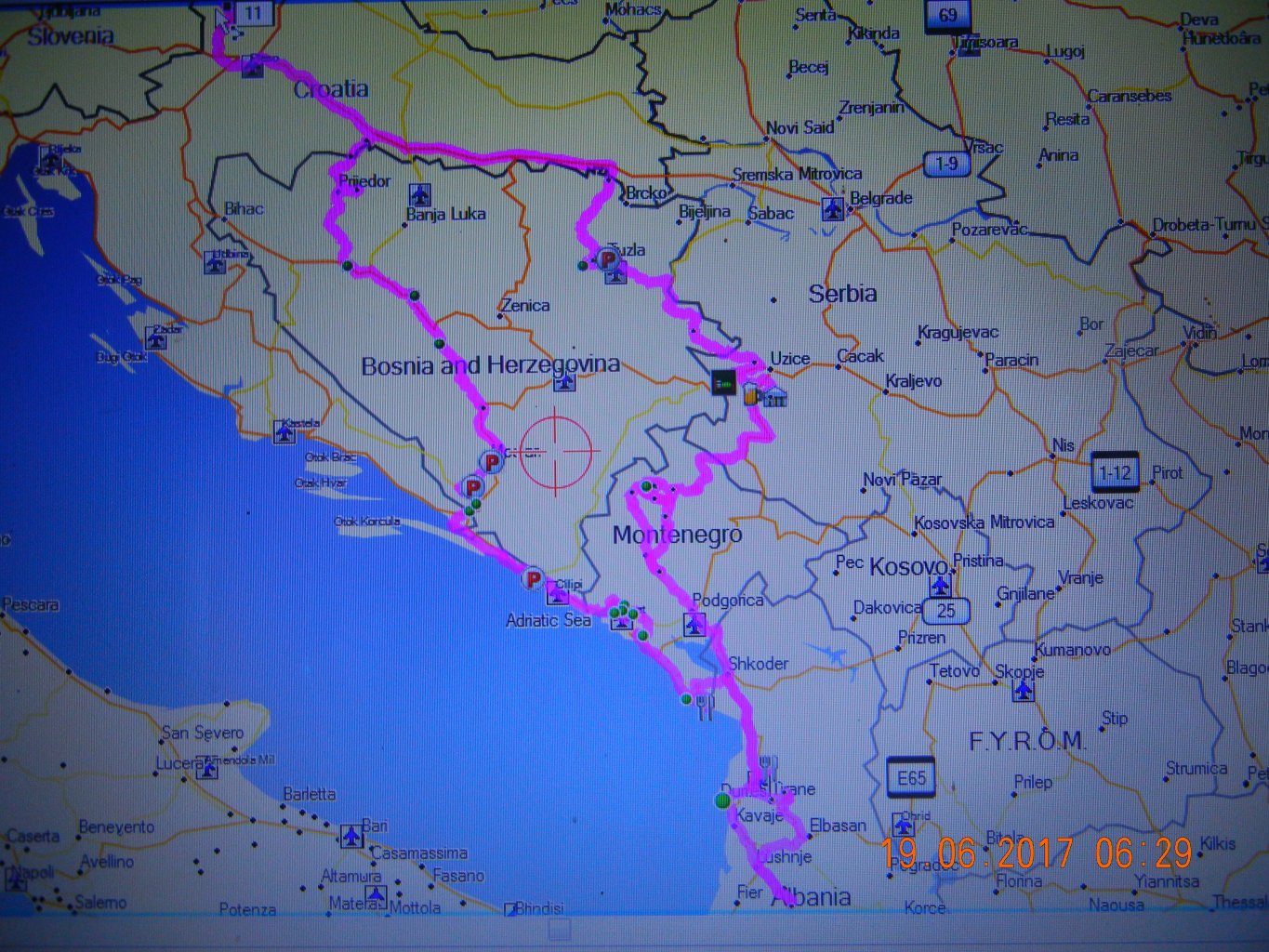Click the green waypoint dot left of Tuzla
This screenshot has width=1269, height=952.
583,266
